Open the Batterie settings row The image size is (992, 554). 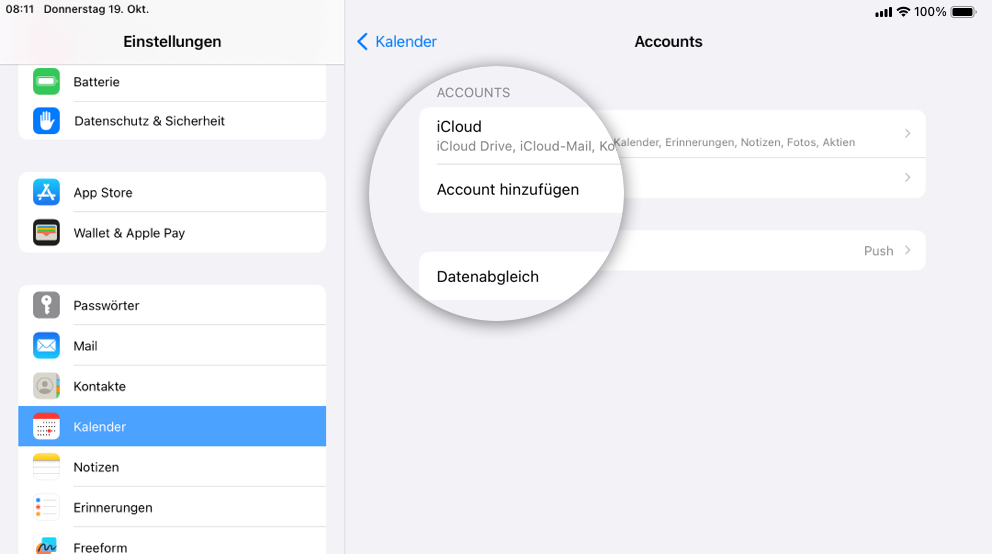[x=172, y=82]
